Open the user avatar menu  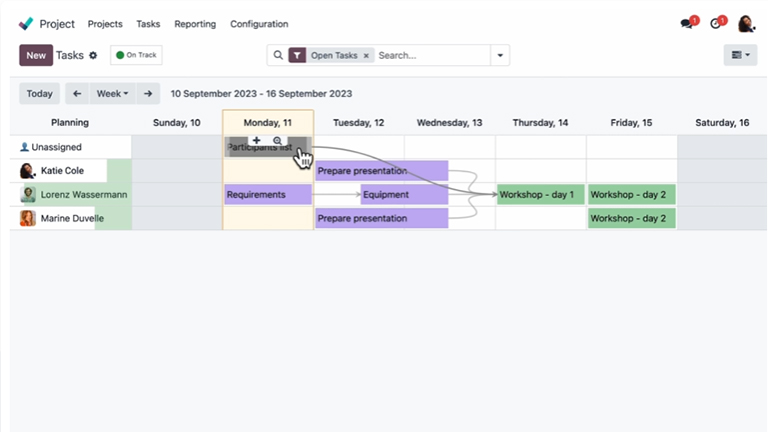point(746,23)
